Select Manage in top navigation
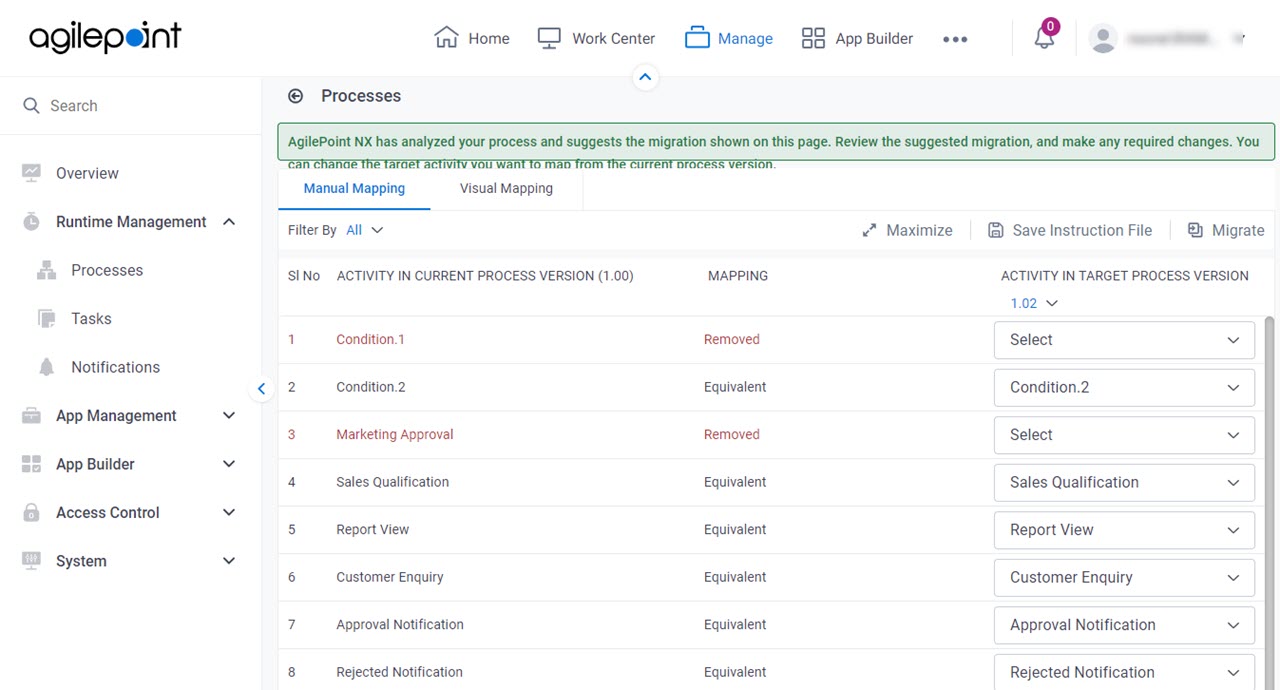 click(729, 38)
